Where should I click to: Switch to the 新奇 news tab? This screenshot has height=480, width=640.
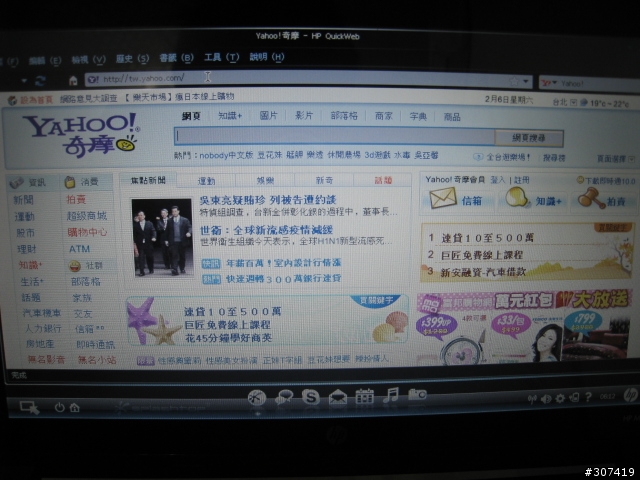click(324, 180)
